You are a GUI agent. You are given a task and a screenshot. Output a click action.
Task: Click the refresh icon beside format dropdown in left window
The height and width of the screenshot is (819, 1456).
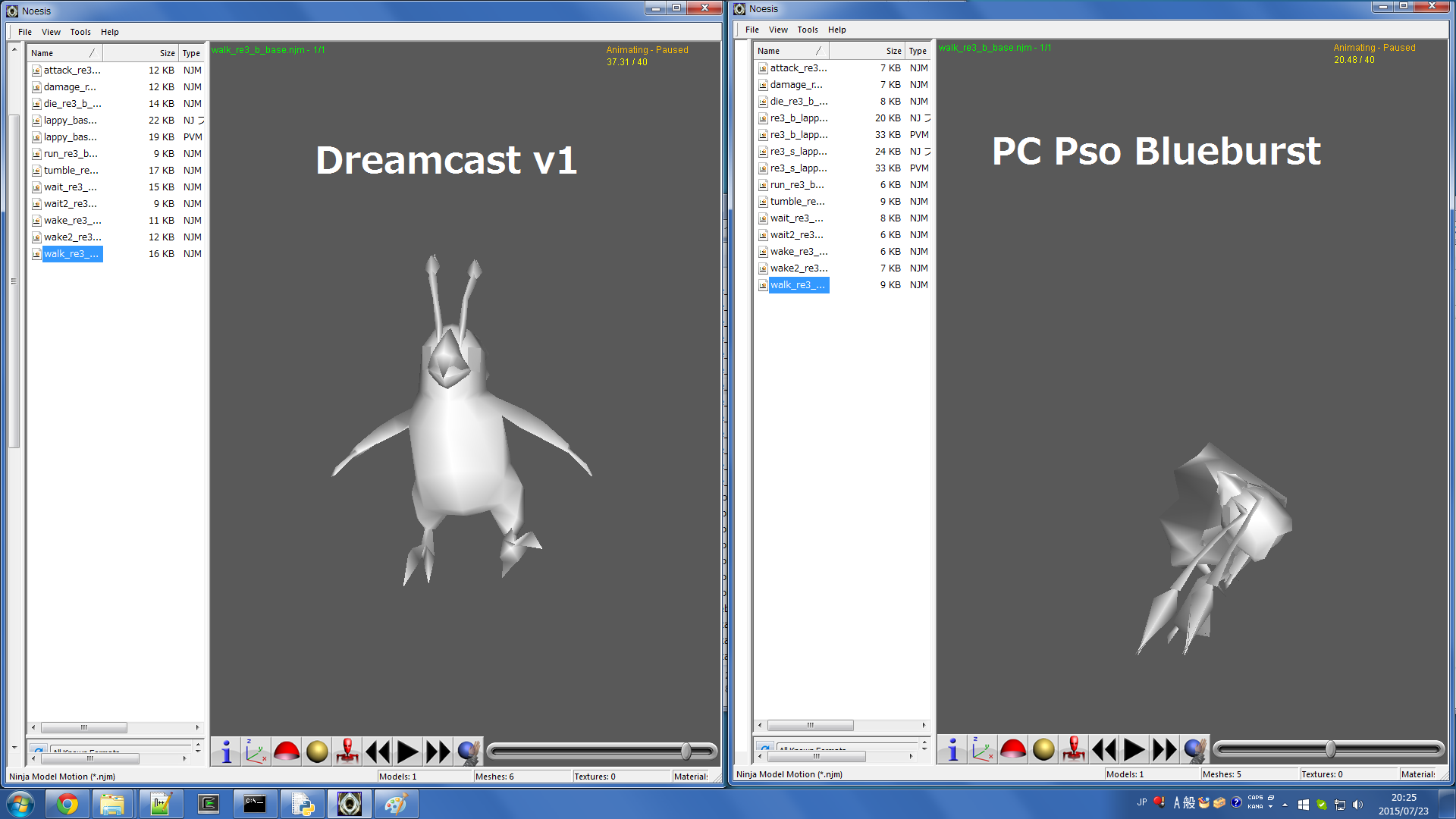pyautogui.click(x=38, y=749)
